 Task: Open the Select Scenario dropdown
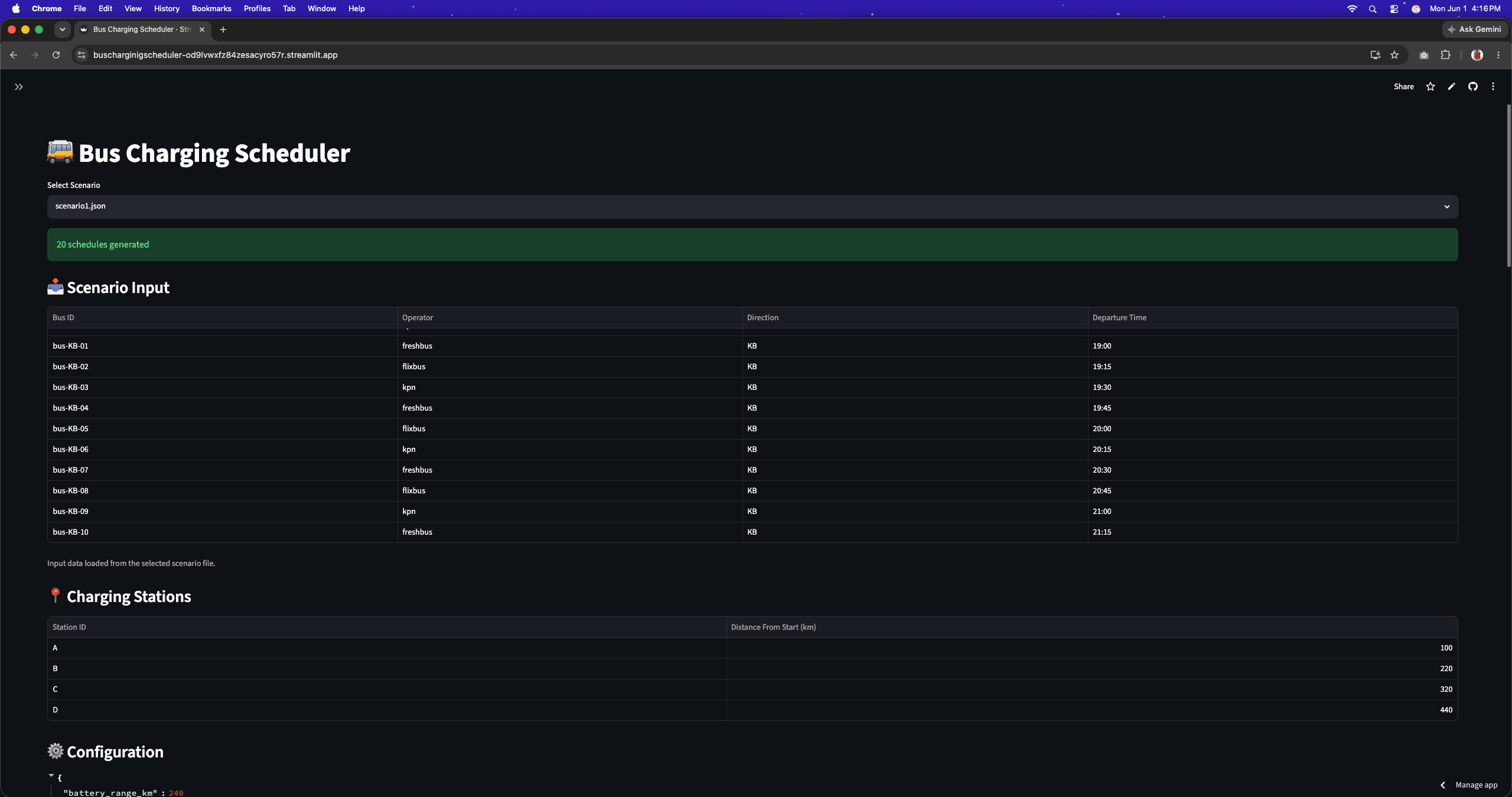pos(752,206)
